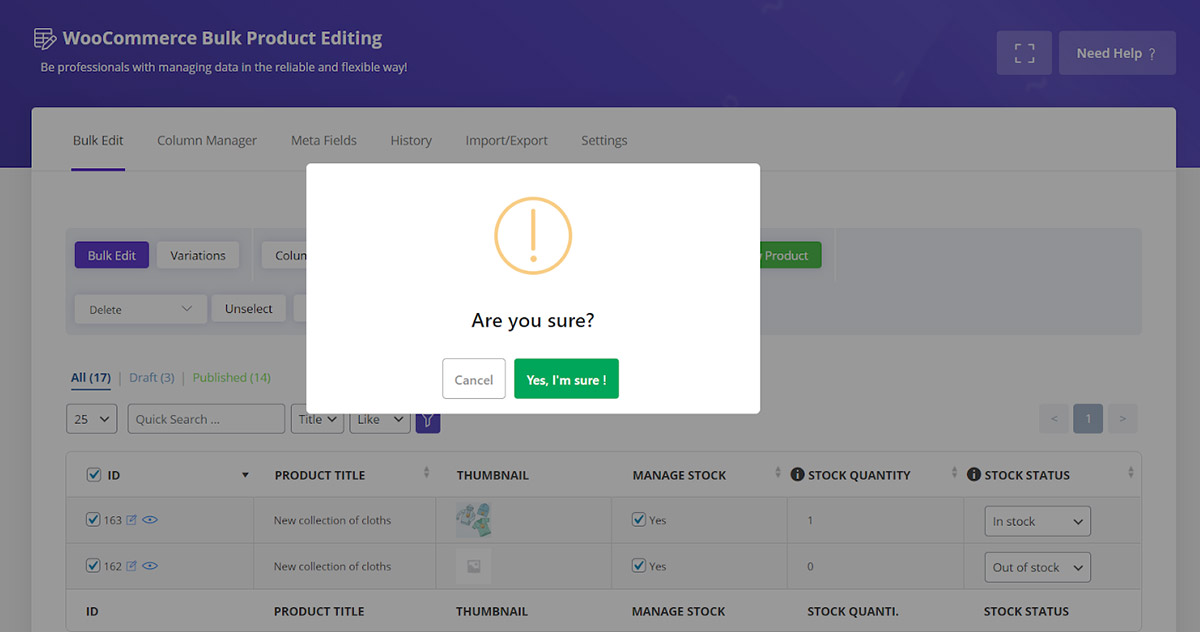Click the edit icon for product 163
Screen dimensions: 1200x632
(132, 520)
